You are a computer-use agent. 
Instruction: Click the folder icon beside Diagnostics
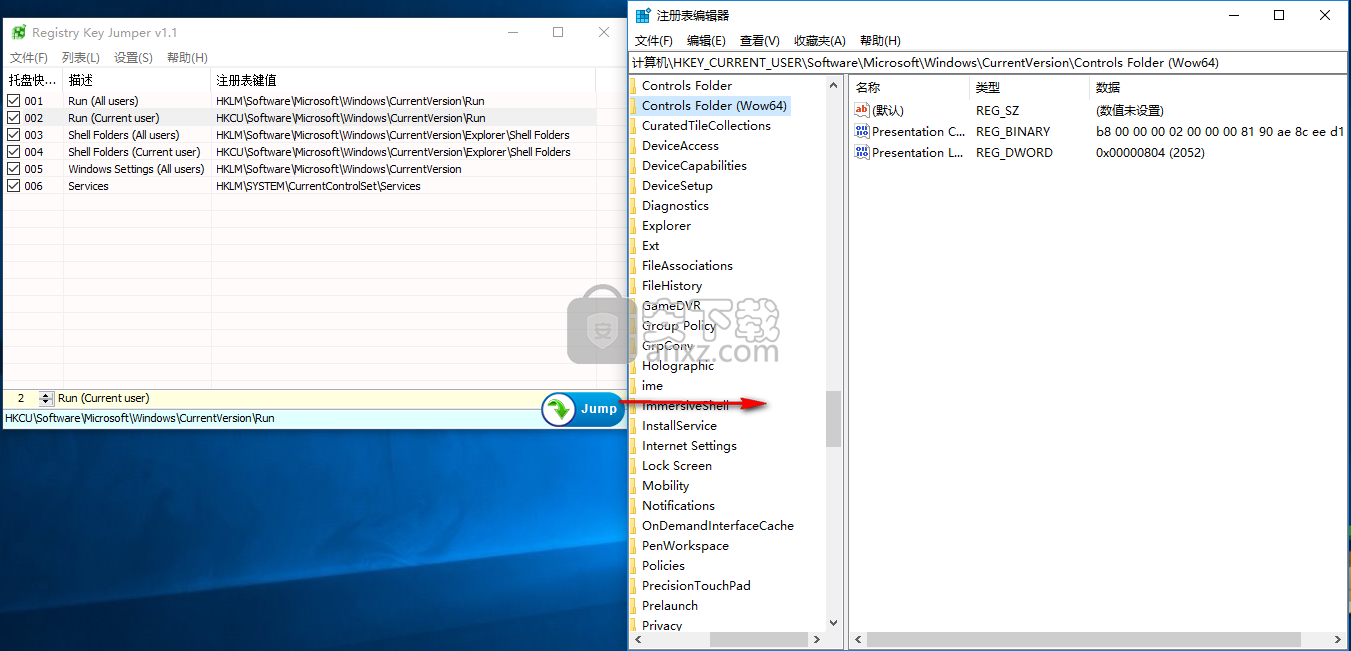(x=634, y=206)
